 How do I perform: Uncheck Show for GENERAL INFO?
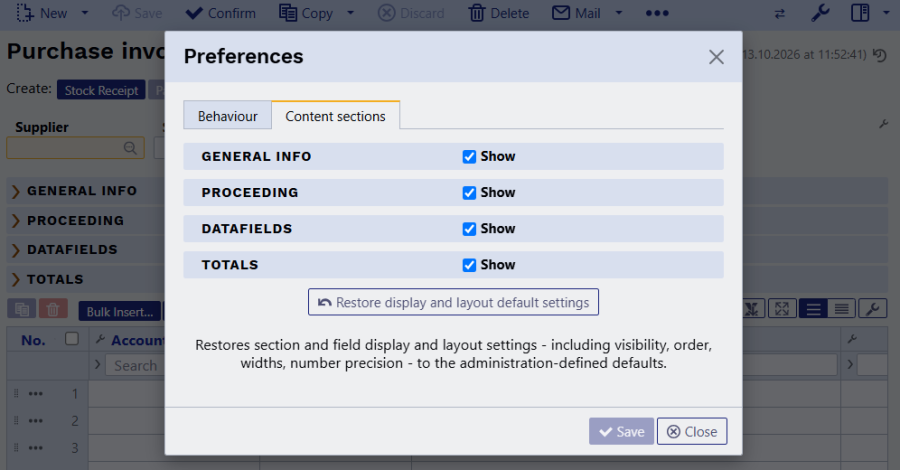[x=469, y=157]
